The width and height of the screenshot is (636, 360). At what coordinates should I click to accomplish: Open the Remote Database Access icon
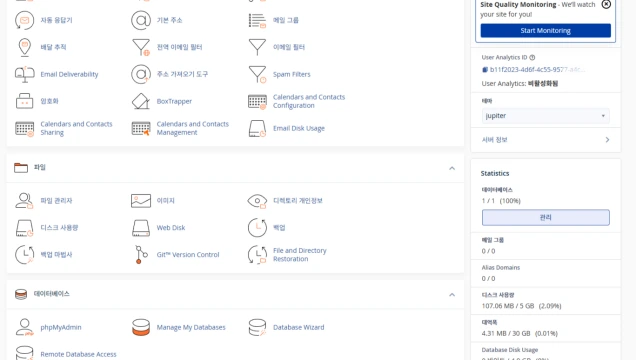click(24, 353)
